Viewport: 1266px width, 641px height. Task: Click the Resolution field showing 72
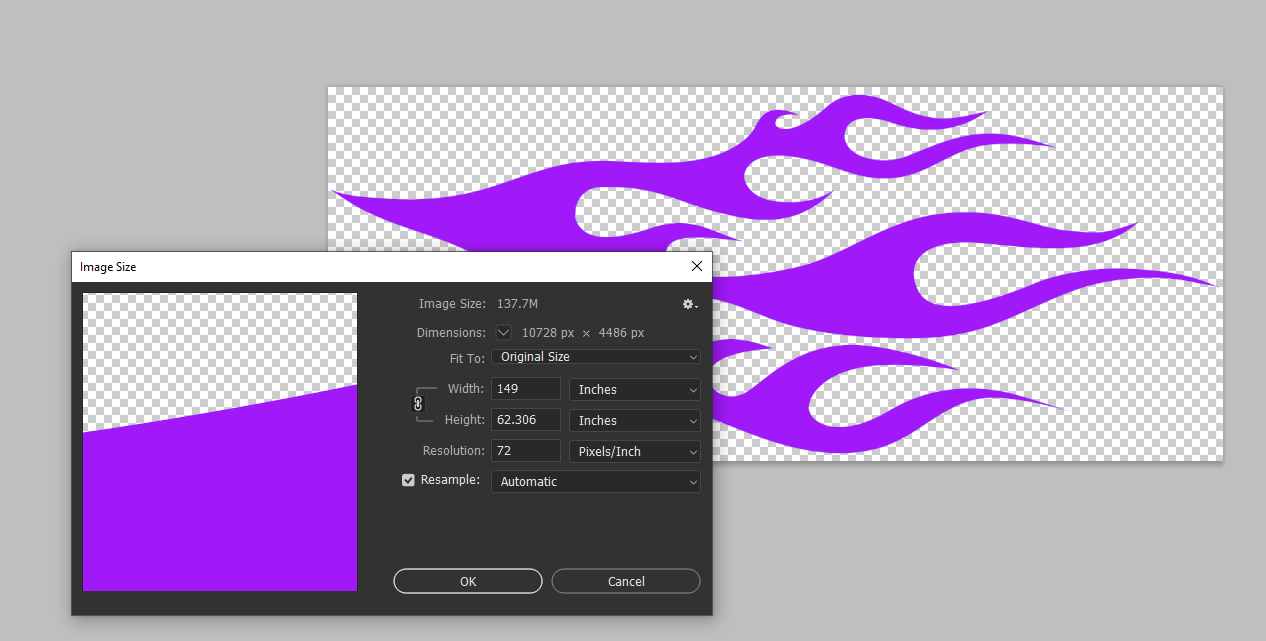(526, 451)
